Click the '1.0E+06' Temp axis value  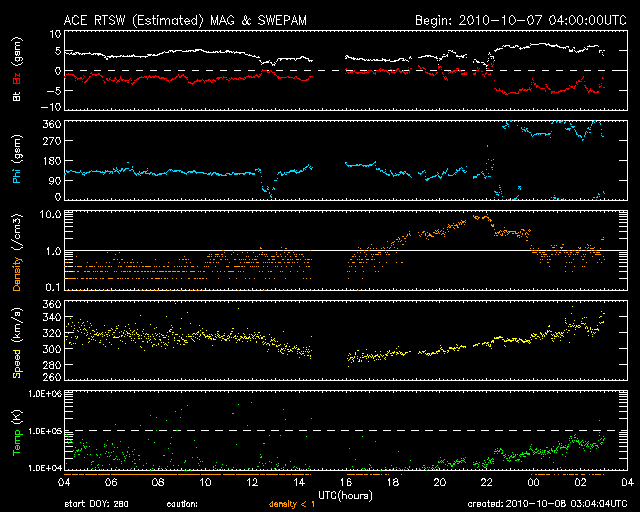point(45,394)
